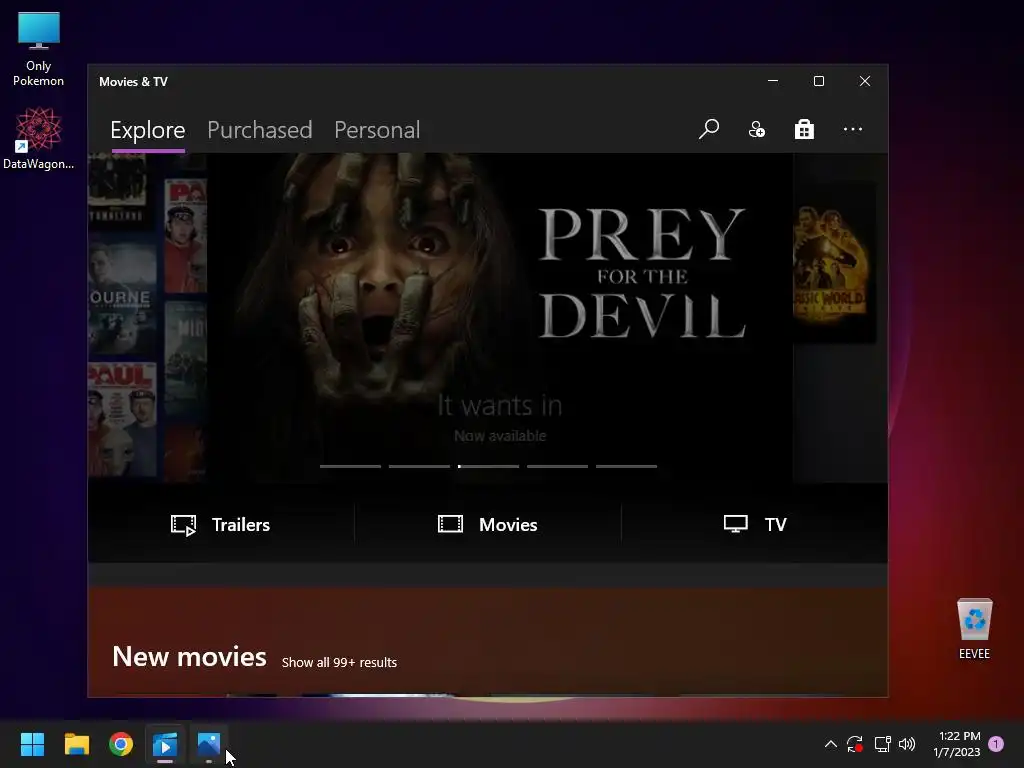Screen dimensions: 1024x768
Task: Click Show all 99+ results link
Action: point(339,662)
